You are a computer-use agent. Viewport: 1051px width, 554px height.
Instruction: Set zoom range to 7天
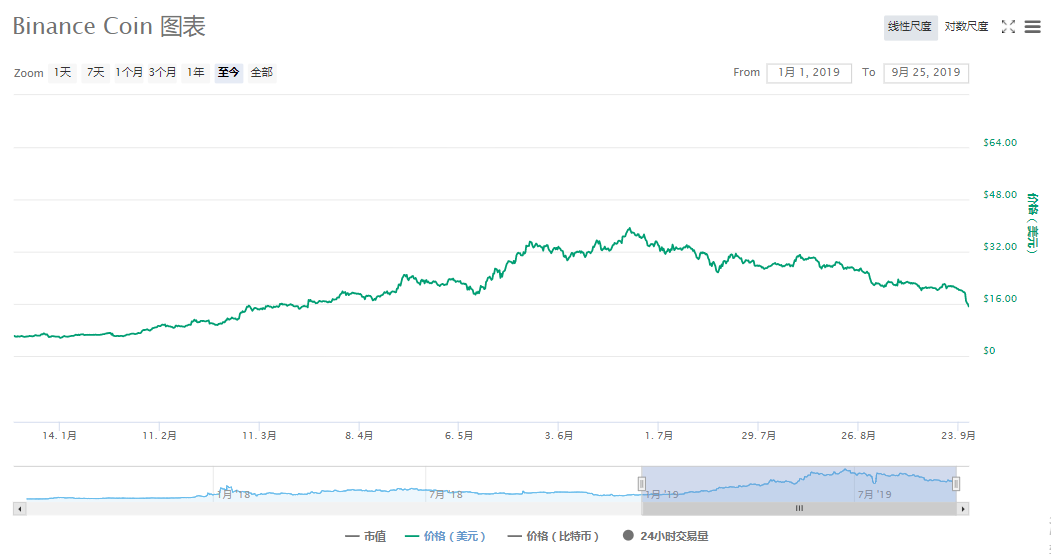click(96, 72)
